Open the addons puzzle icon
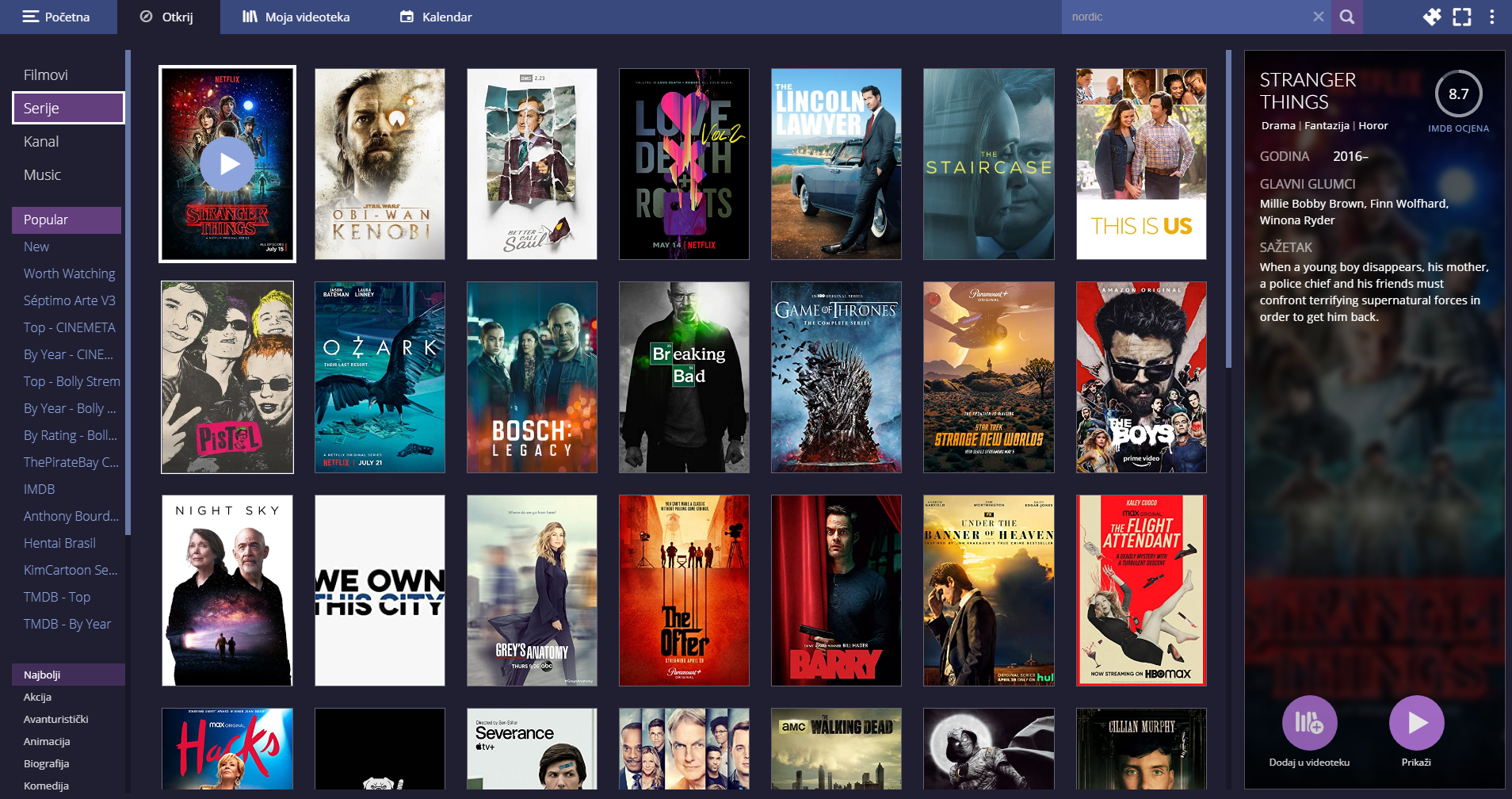This screenshot has width=1512, height=799. click(1432, 17)
